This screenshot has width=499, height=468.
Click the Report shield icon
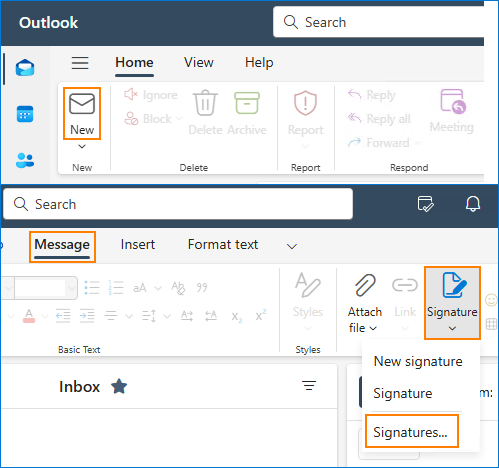click(x=305, y=103)
